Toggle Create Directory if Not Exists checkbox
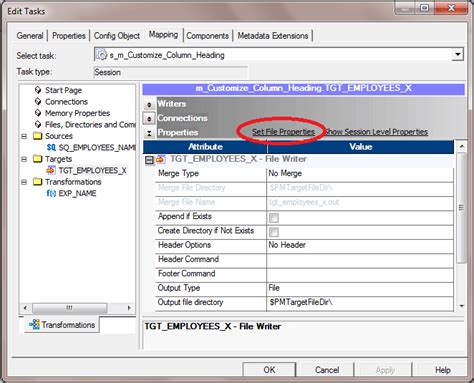 click(x=274, y=232)
